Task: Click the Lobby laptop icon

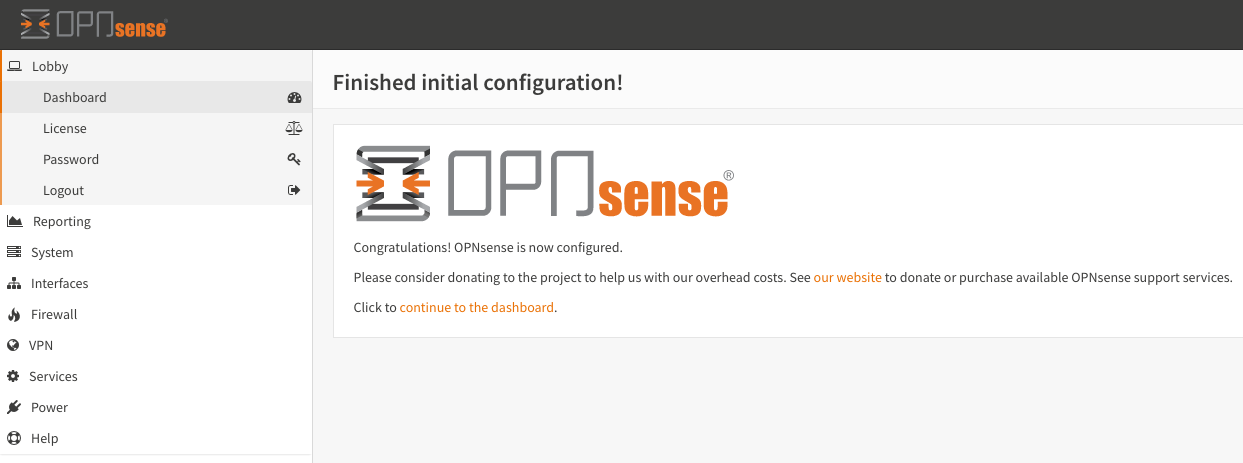Action: 14,66
